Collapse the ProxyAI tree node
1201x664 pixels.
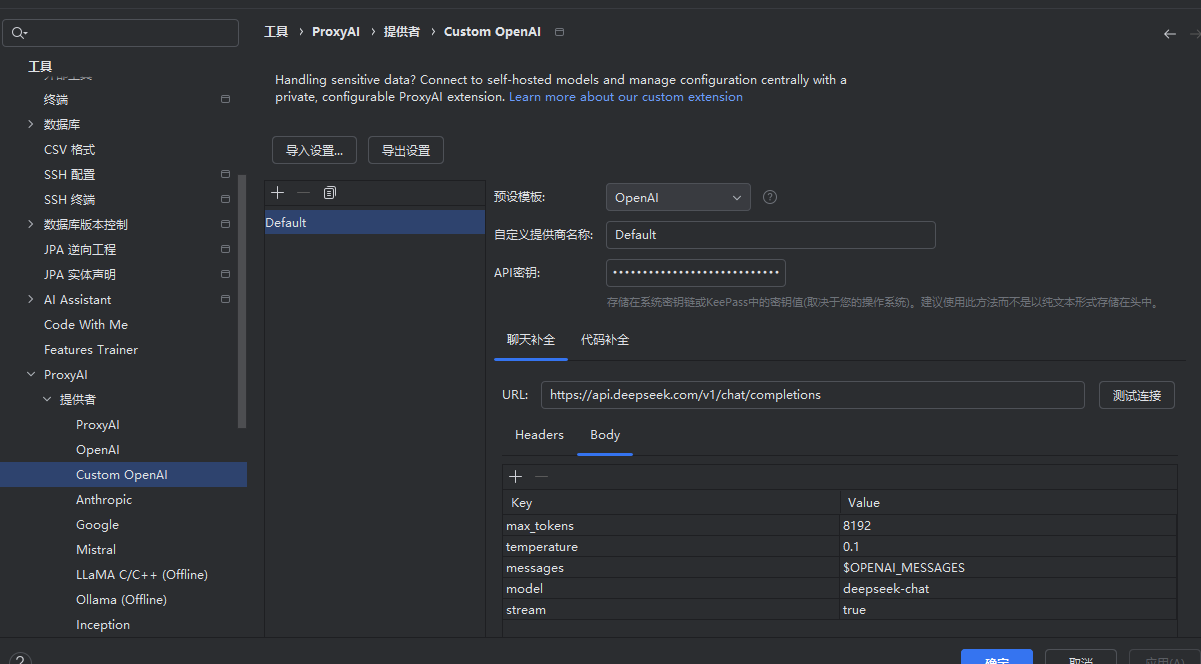[30, 375]
